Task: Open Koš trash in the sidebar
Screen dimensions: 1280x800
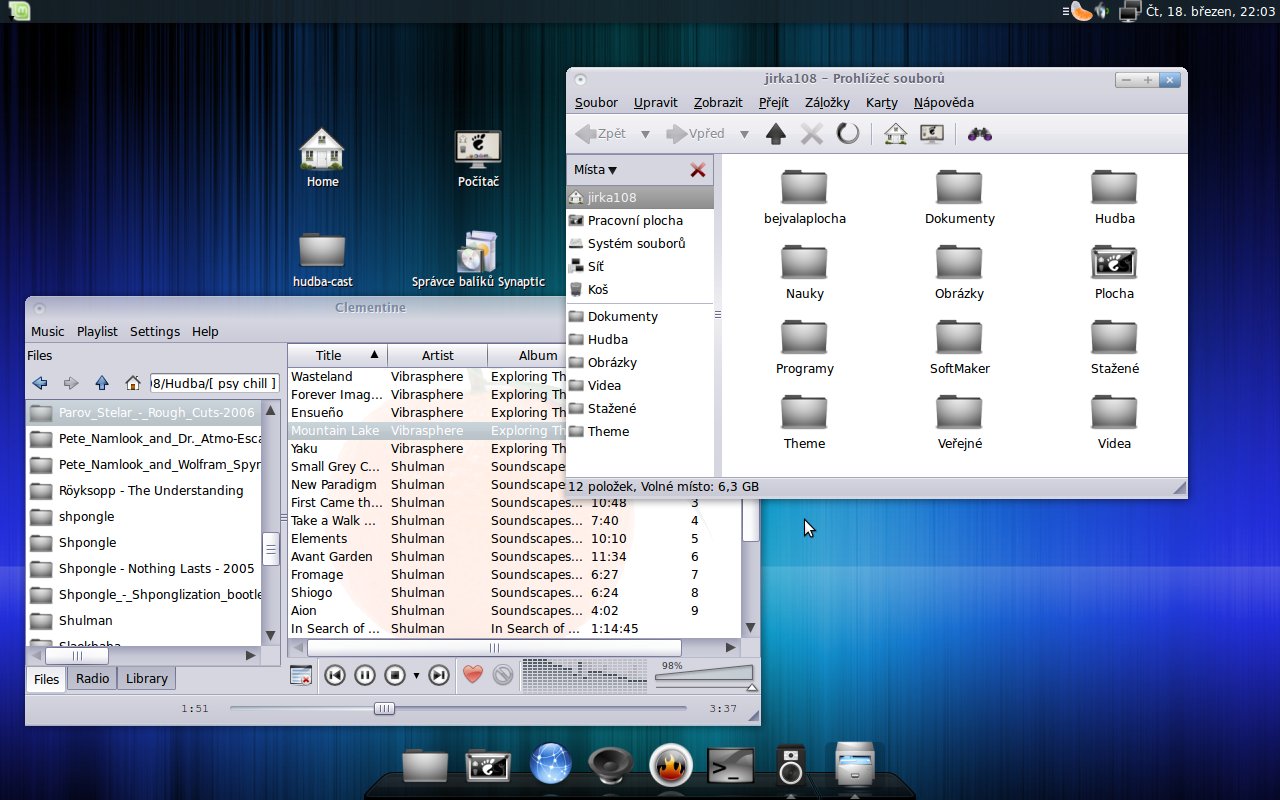Action: (640, 289)
